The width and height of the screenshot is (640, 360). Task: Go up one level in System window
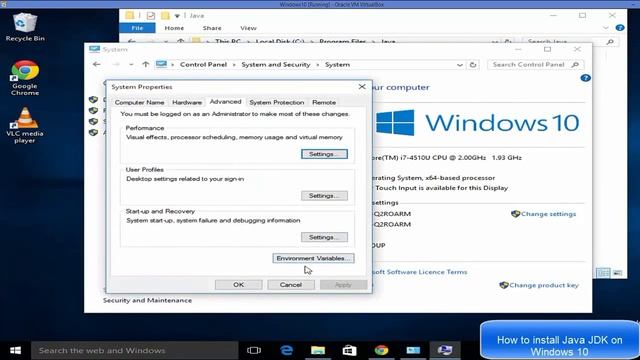click(x=145, y=64)
